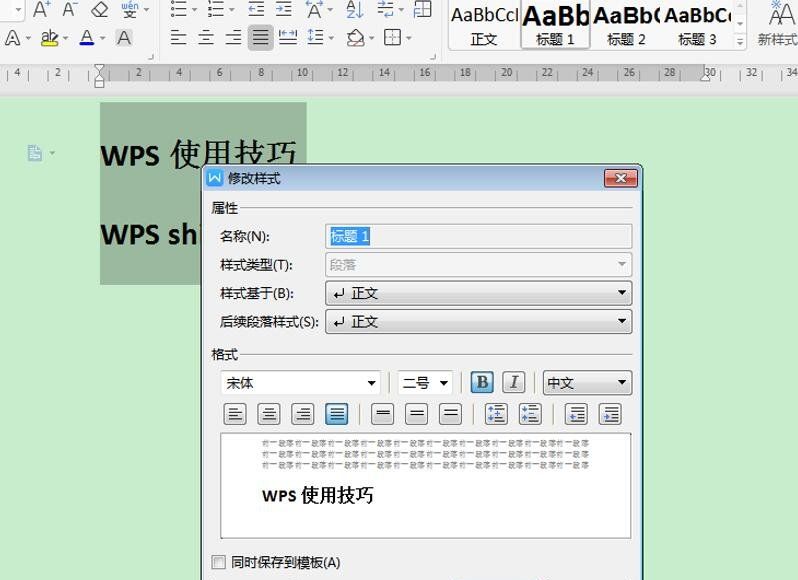Open the text effects outlined A icon
Screen dimensions: 798x580
click(x=13, y=38)
